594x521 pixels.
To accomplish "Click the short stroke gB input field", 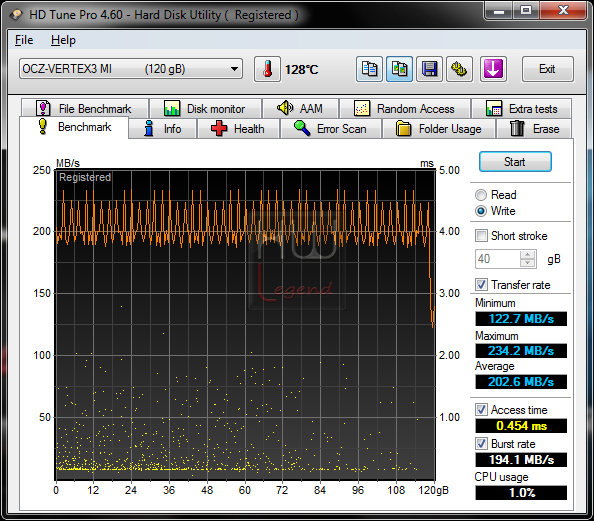I will click(498, 259).
